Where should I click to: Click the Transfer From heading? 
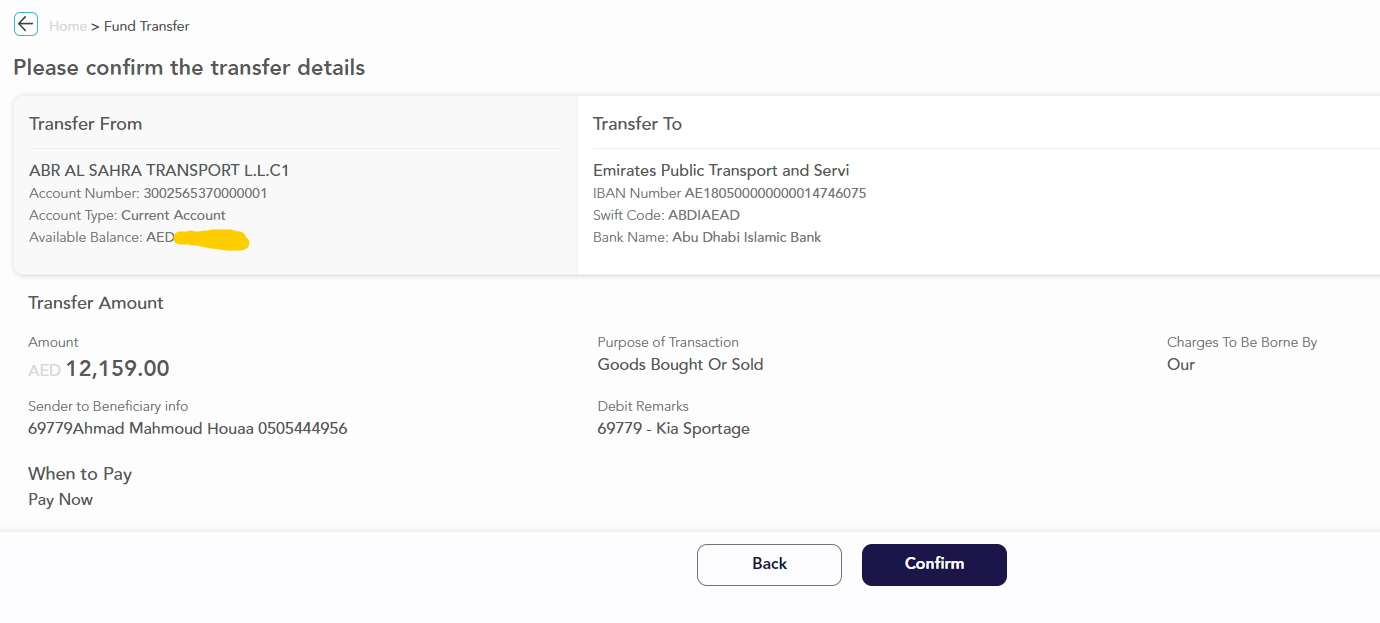86,124
